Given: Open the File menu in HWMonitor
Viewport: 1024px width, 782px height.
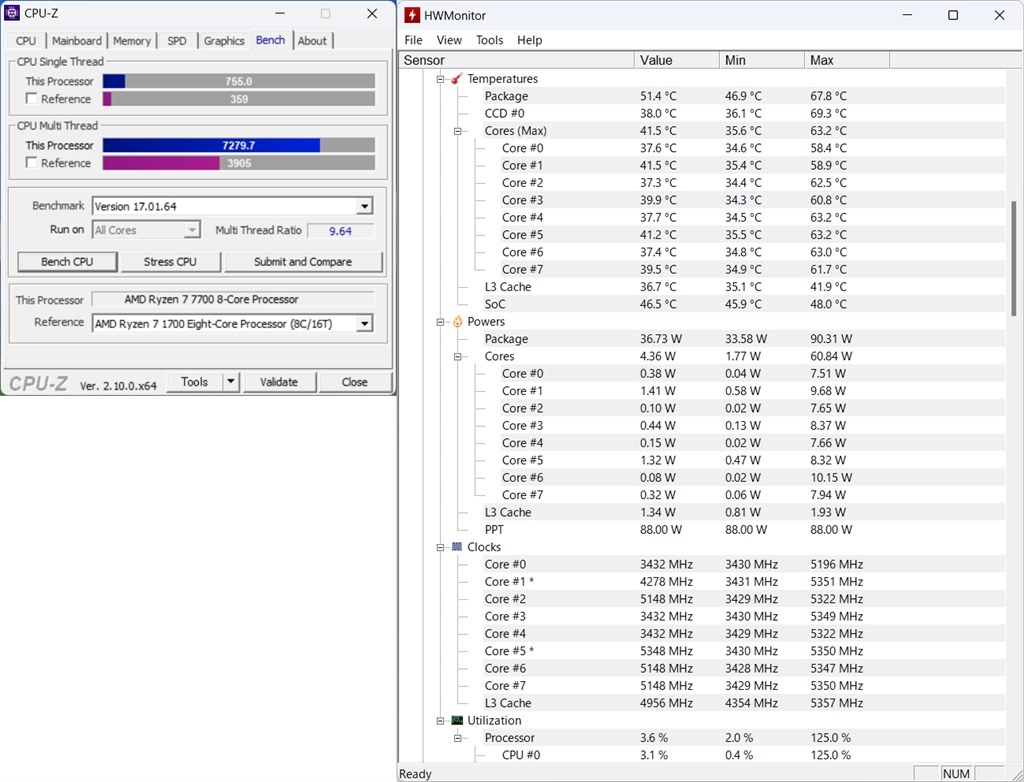Looking at the screenshot, I should coord(413,40).
